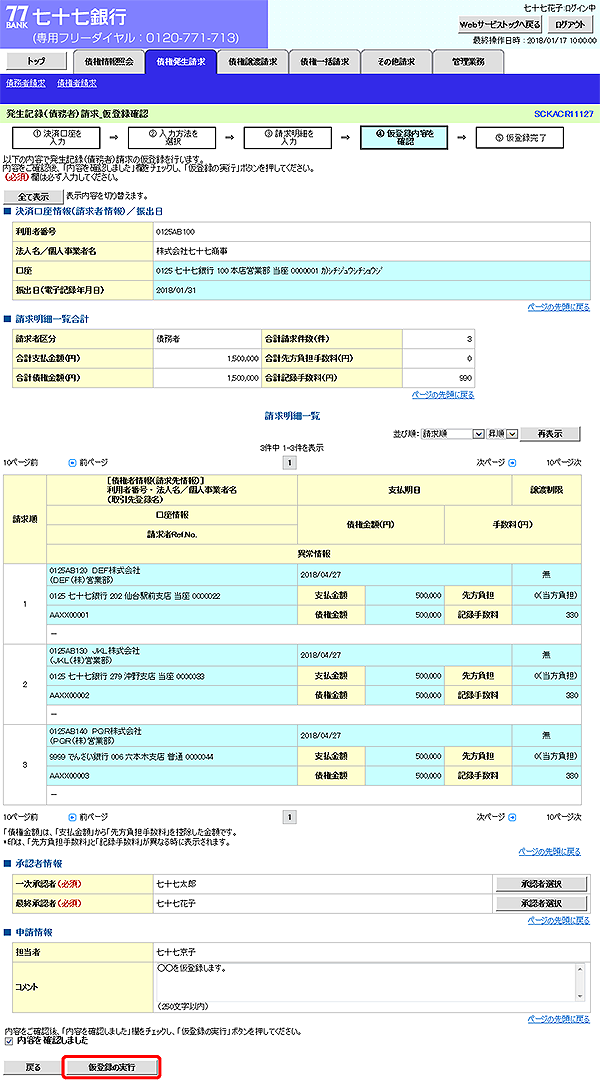Click the 利用者番号 value 0125AB100
Screen dimensions: 600x1083
[x=175, y=232]
